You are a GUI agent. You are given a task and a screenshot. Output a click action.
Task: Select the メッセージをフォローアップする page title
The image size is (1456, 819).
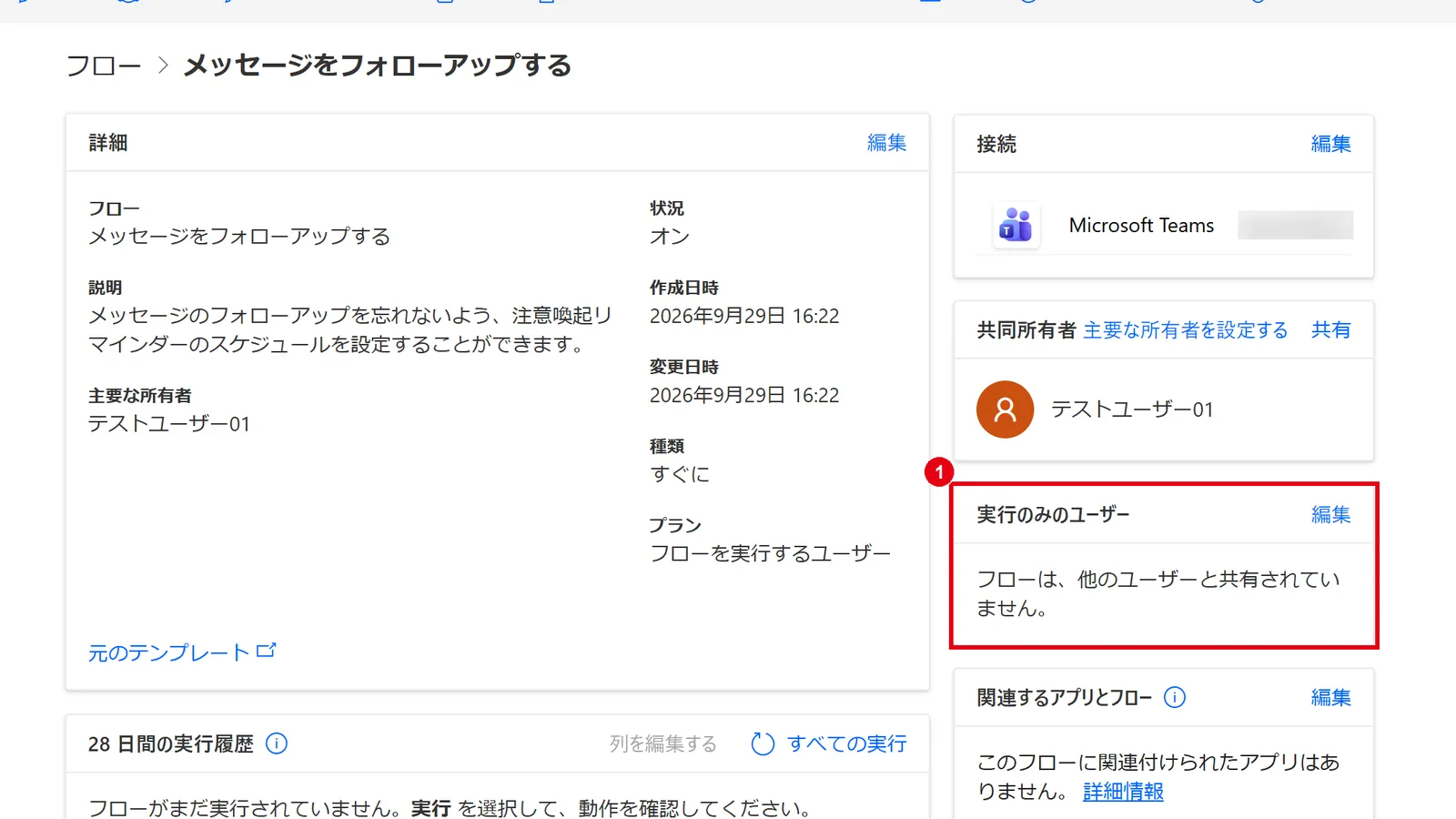point(378,66)
